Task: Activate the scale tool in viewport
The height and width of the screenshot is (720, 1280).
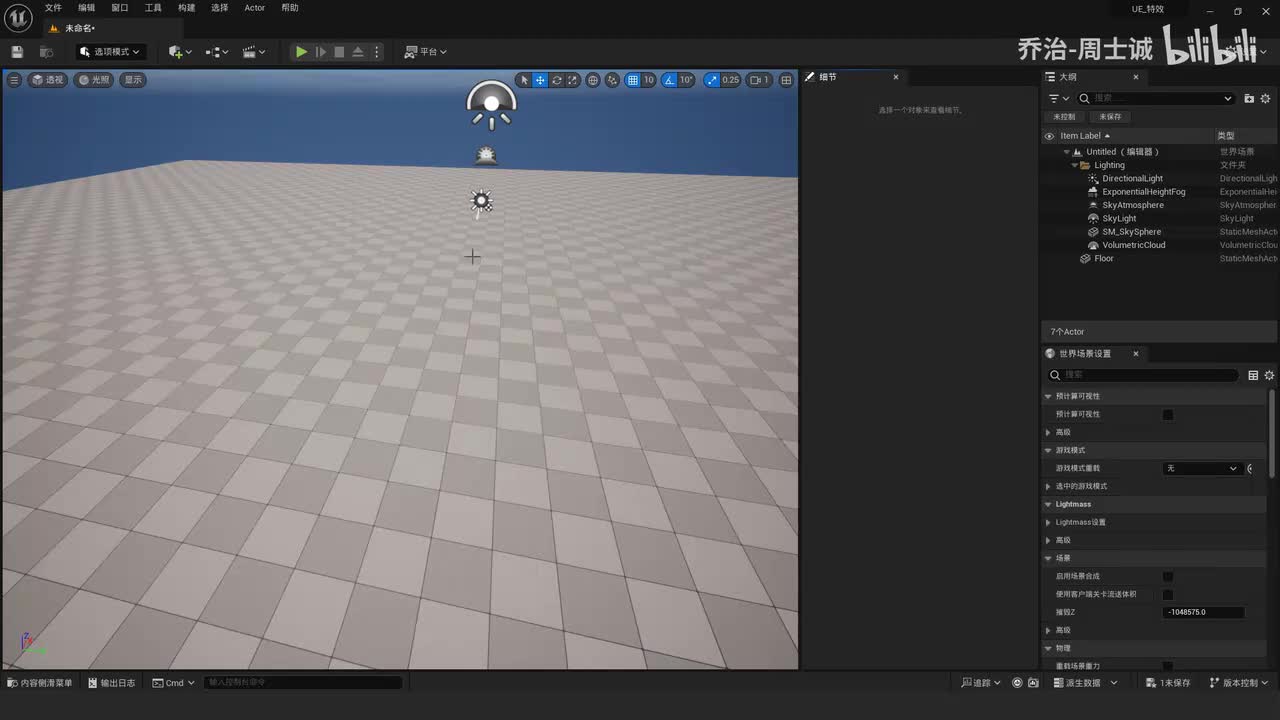Action: pos(573,80)
